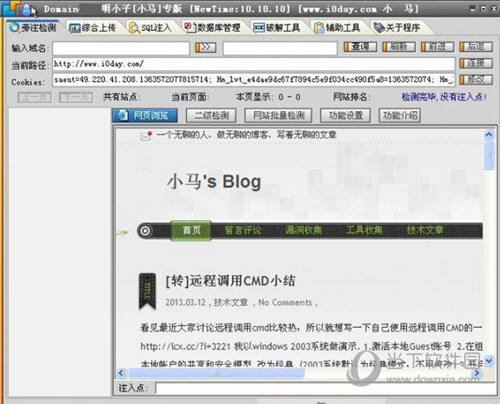Image resolution: width=500 pixels, height=404 pixels.
Task: Click the mail envelope icon by the tagline
Action: (x=146, y=135)
